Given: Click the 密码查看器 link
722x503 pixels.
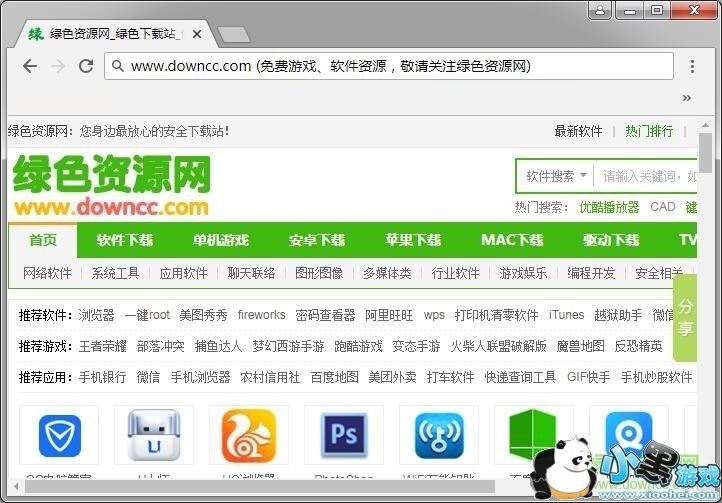Looking at the screenshot, I should 326,315.
